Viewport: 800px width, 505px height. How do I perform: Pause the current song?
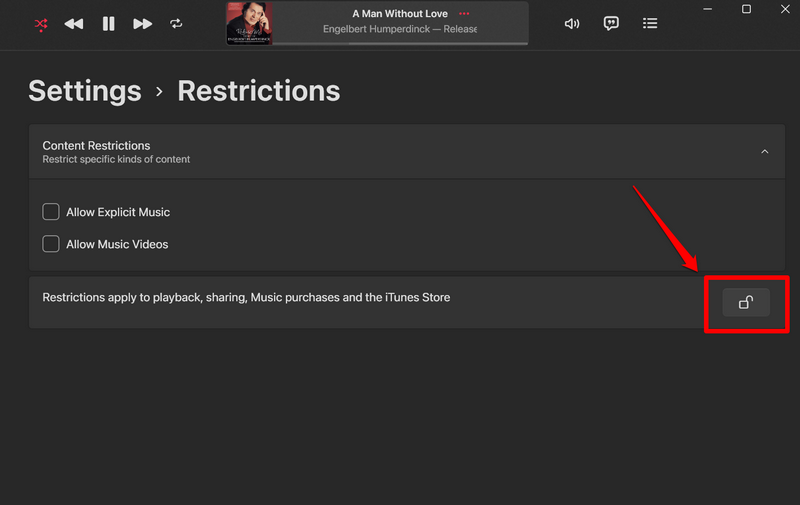(x=108, y=23)
